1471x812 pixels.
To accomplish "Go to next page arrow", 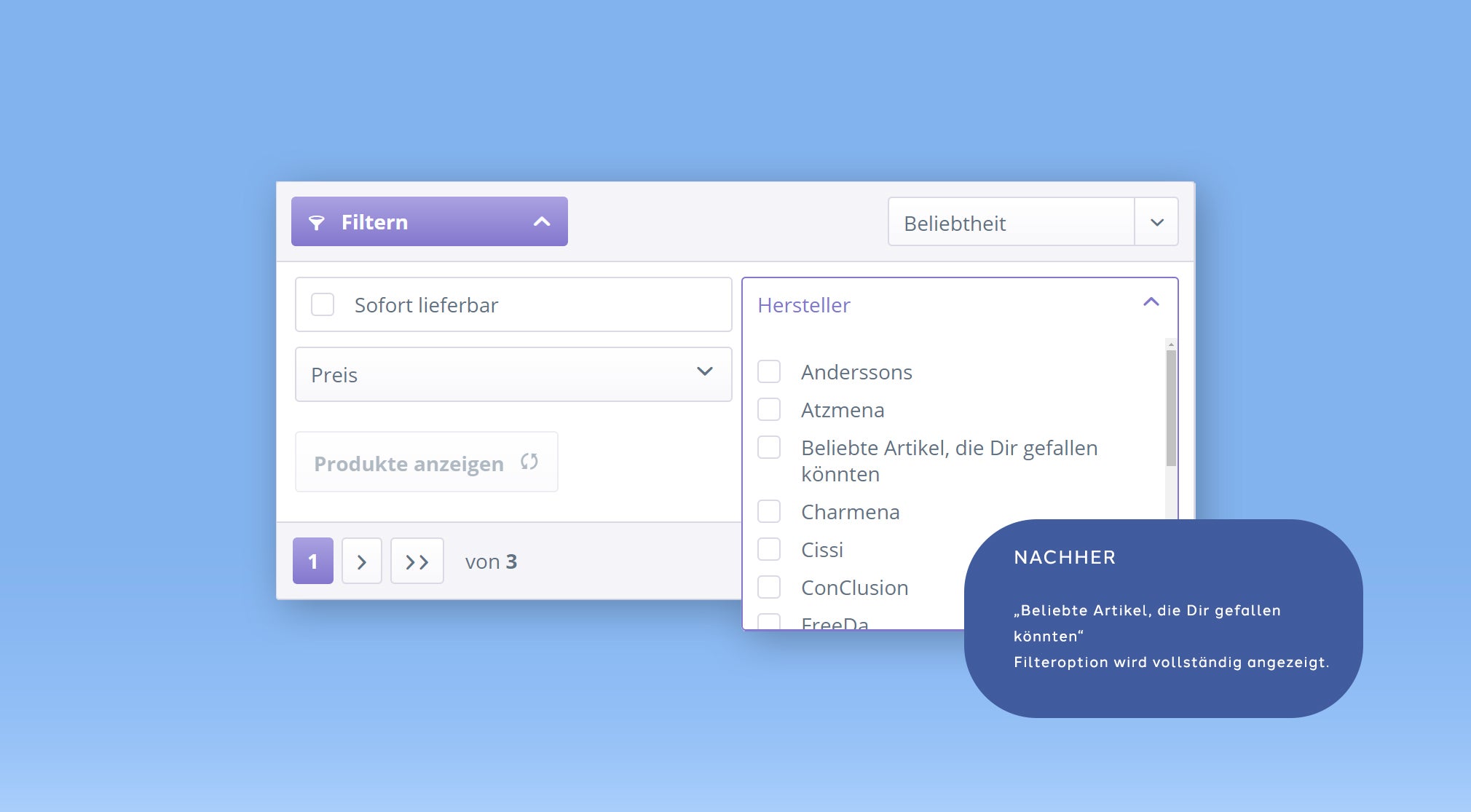I will tap(362, 561).
